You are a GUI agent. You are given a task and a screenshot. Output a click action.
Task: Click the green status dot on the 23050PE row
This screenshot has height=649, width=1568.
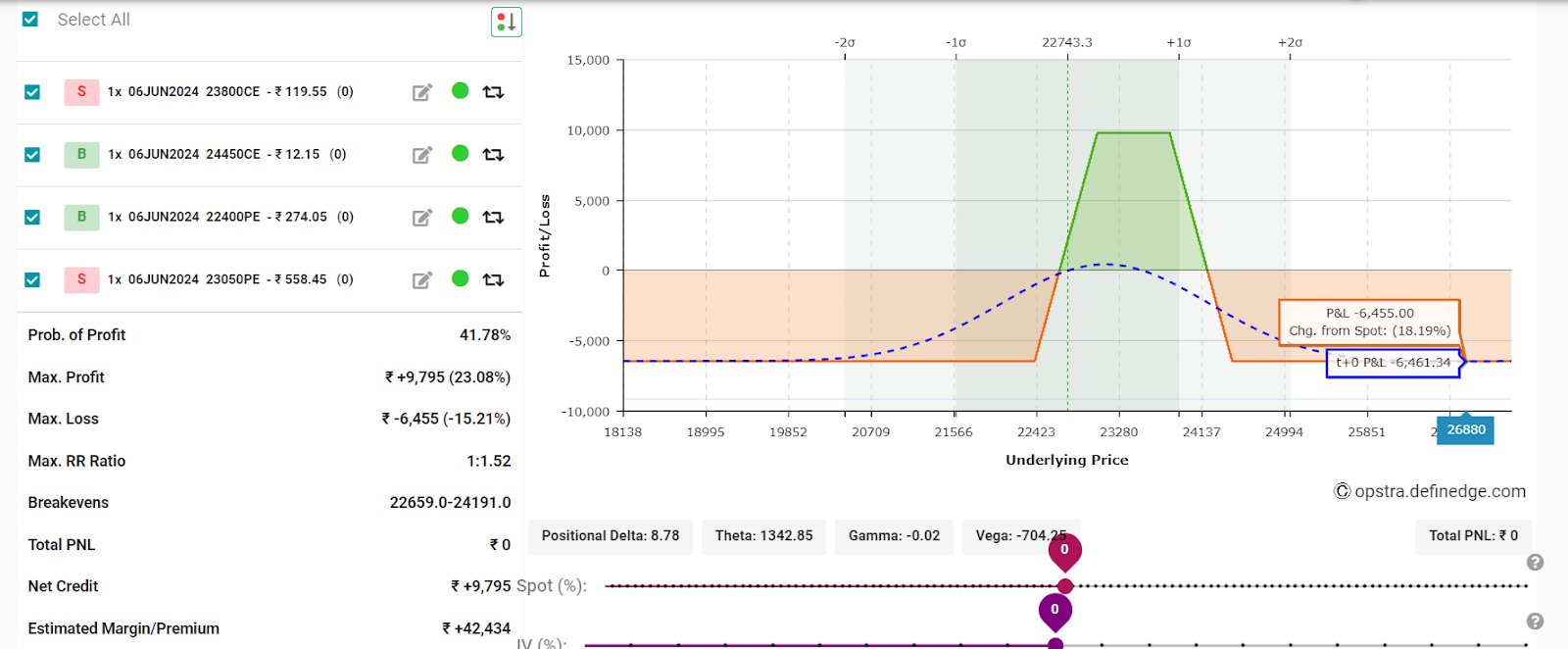coord(460,278)
